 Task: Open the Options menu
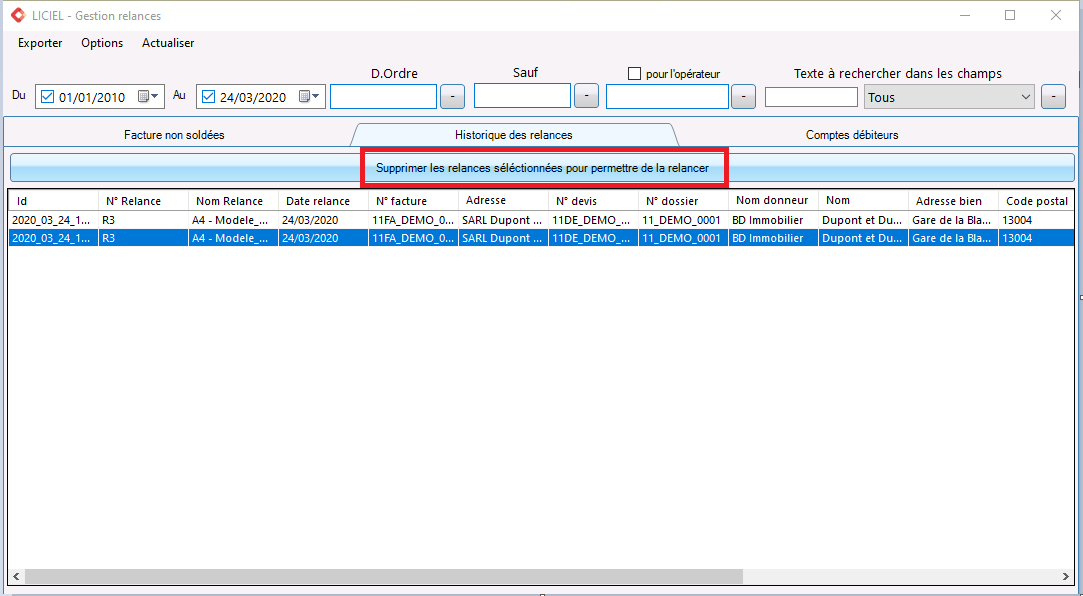coord(102,43)
